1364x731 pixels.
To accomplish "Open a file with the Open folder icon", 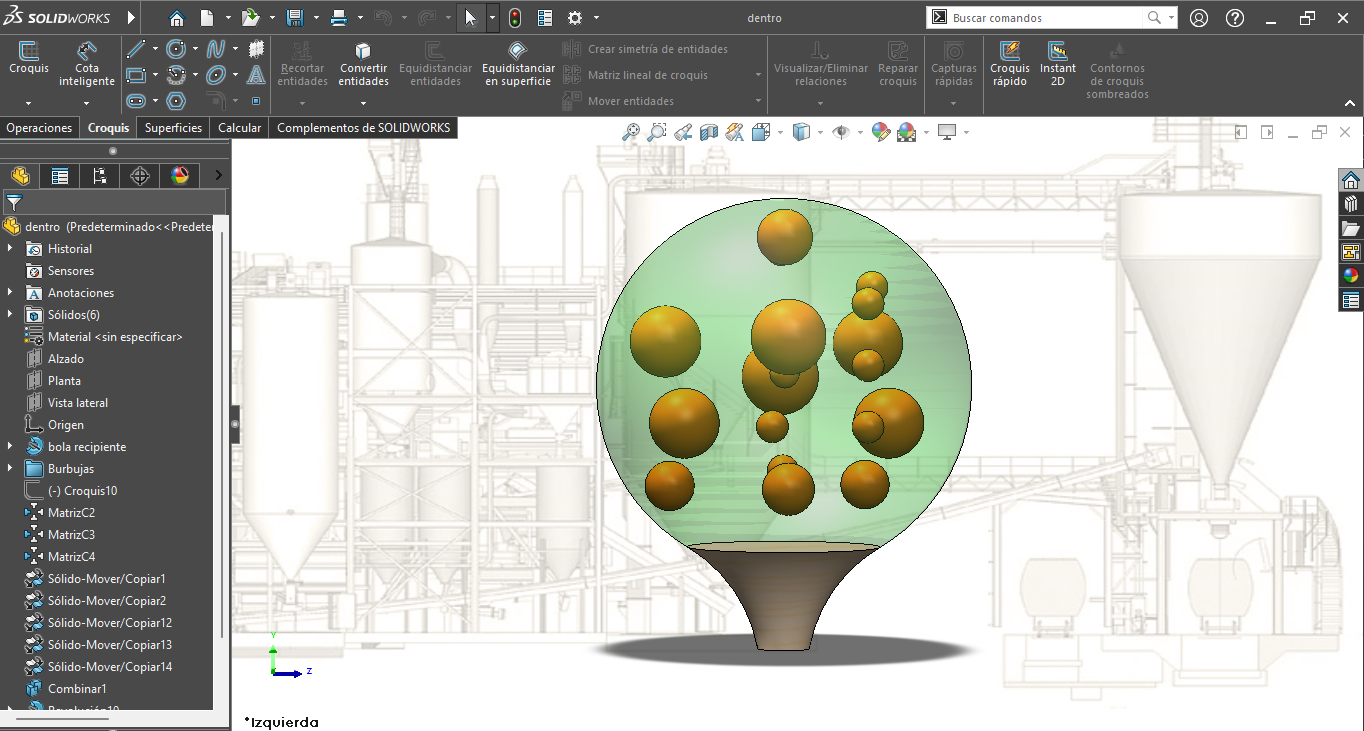I will pos(250,18).
